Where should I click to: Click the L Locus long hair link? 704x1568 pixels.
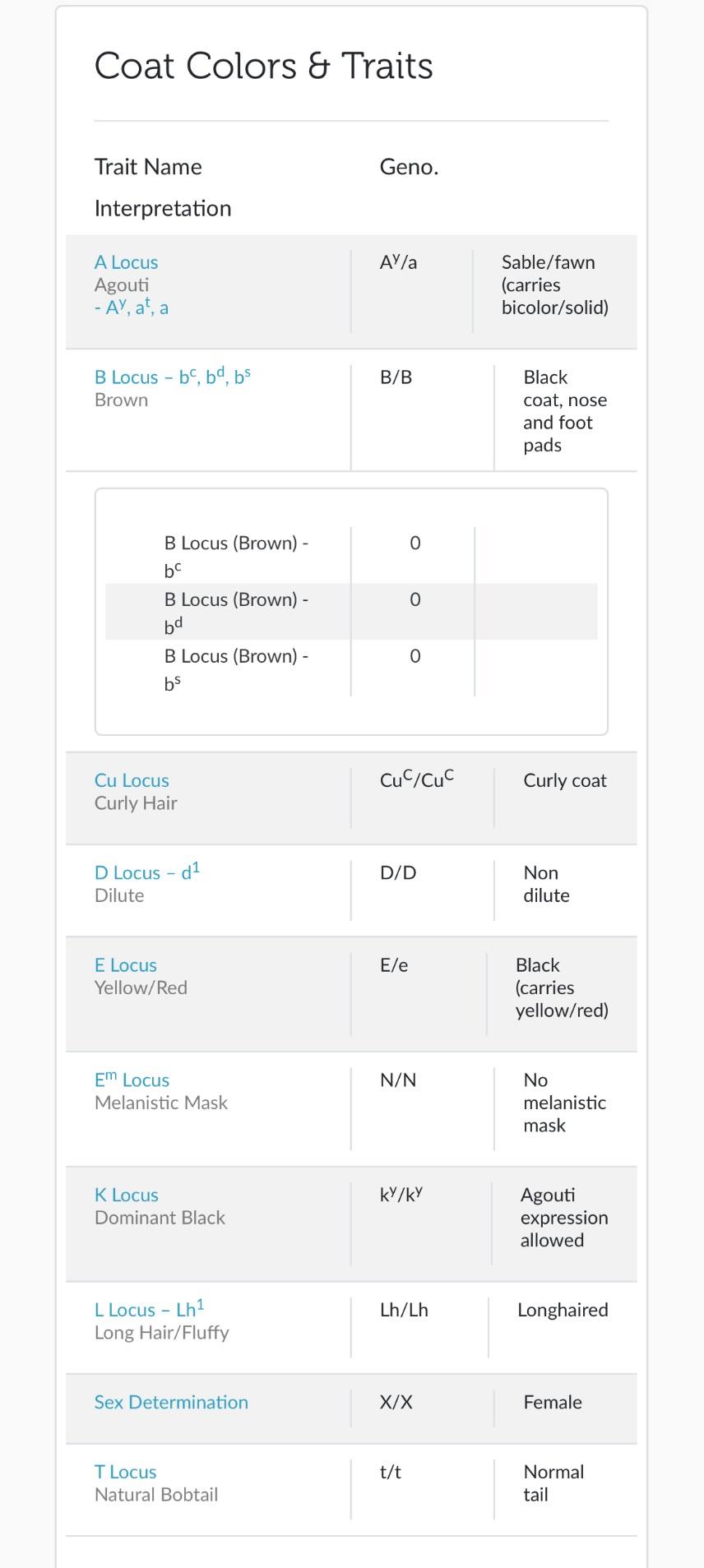149,1310
